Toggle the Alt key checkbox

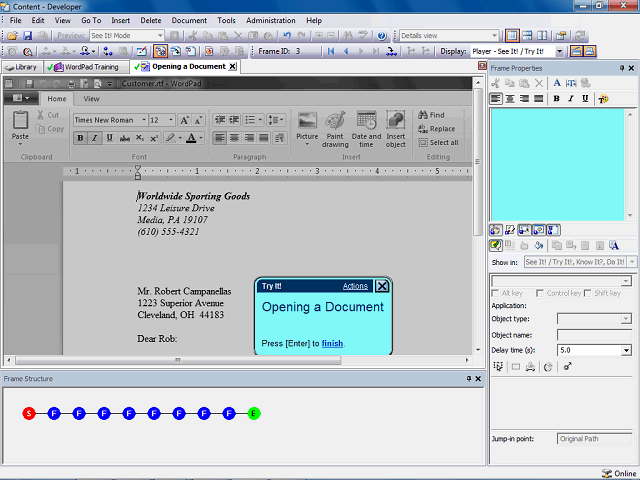(496, 293)
